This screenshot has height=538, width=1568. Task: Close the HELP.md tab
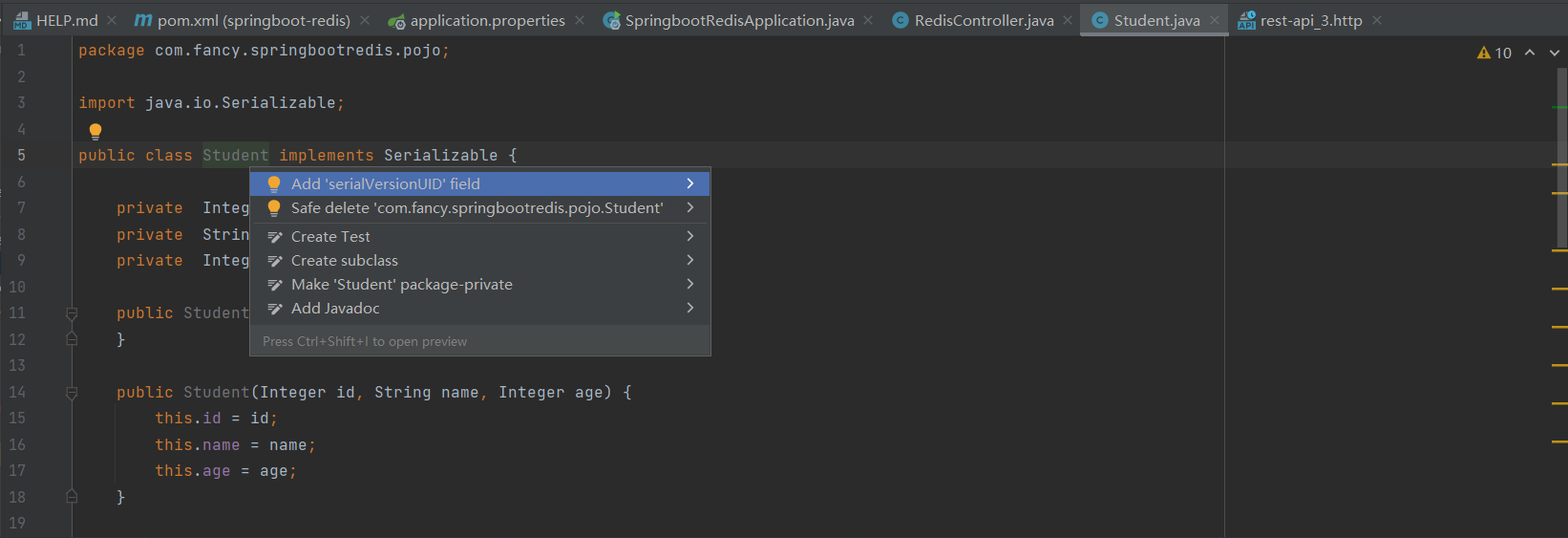point(112,20)
